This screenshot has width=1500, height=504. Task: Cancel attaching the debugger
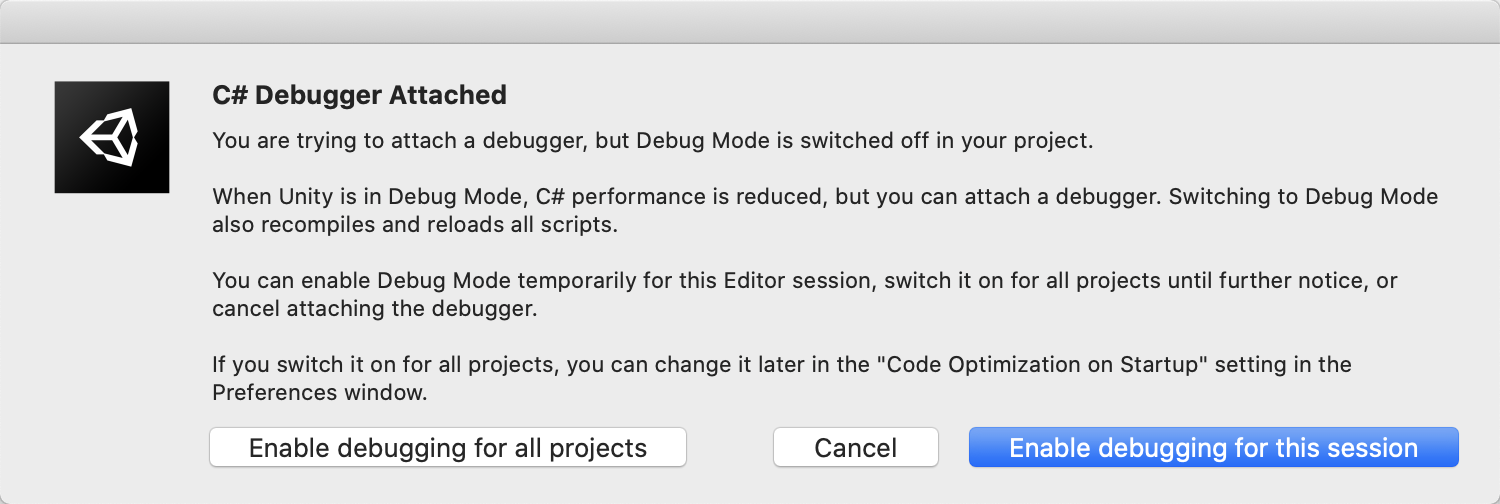(855, 448)
